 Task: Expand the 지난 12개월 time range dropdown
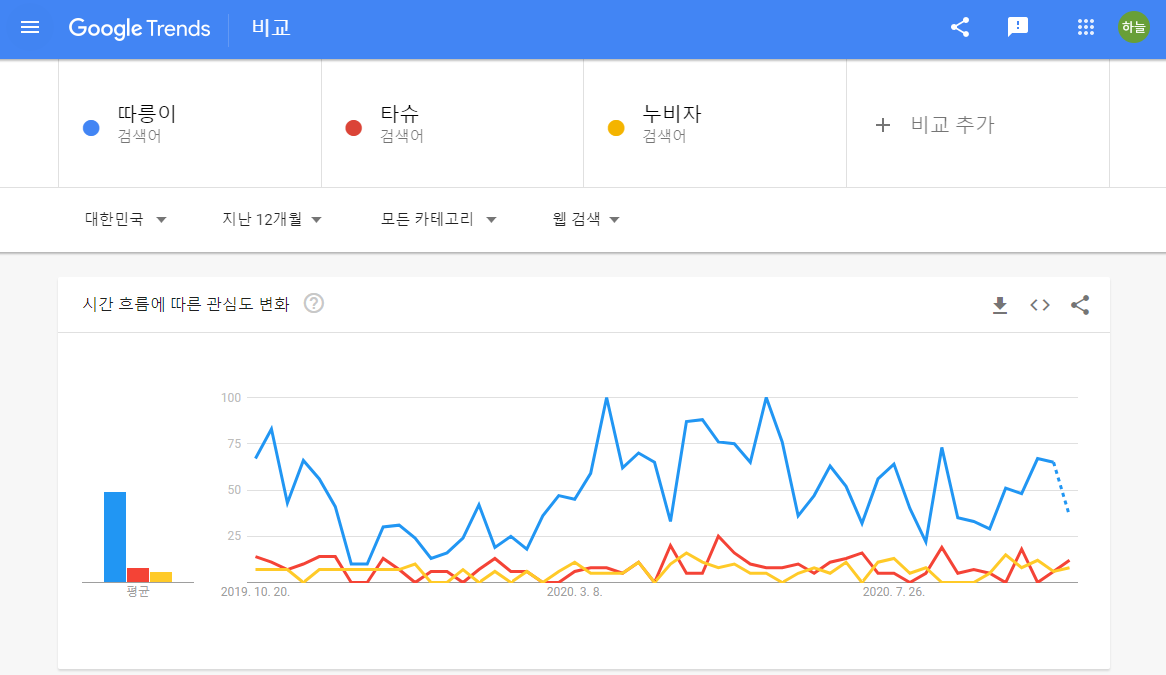coord(270,219)
